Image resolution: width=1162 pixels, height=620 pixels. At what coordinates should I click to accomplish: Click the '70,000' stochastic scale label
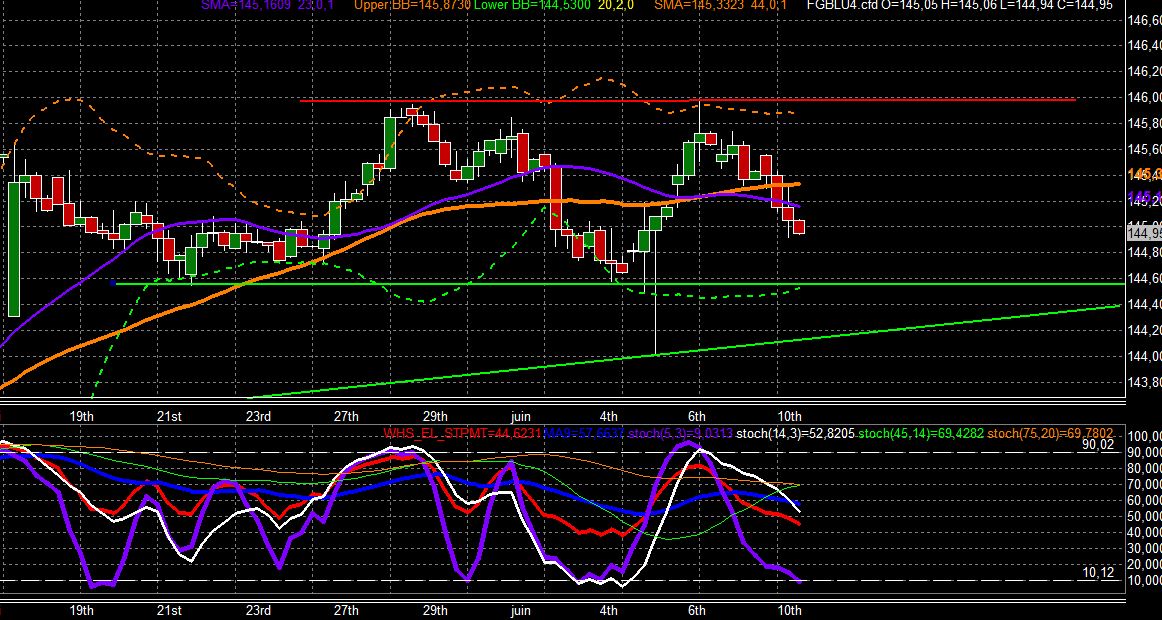point(1143,483)
